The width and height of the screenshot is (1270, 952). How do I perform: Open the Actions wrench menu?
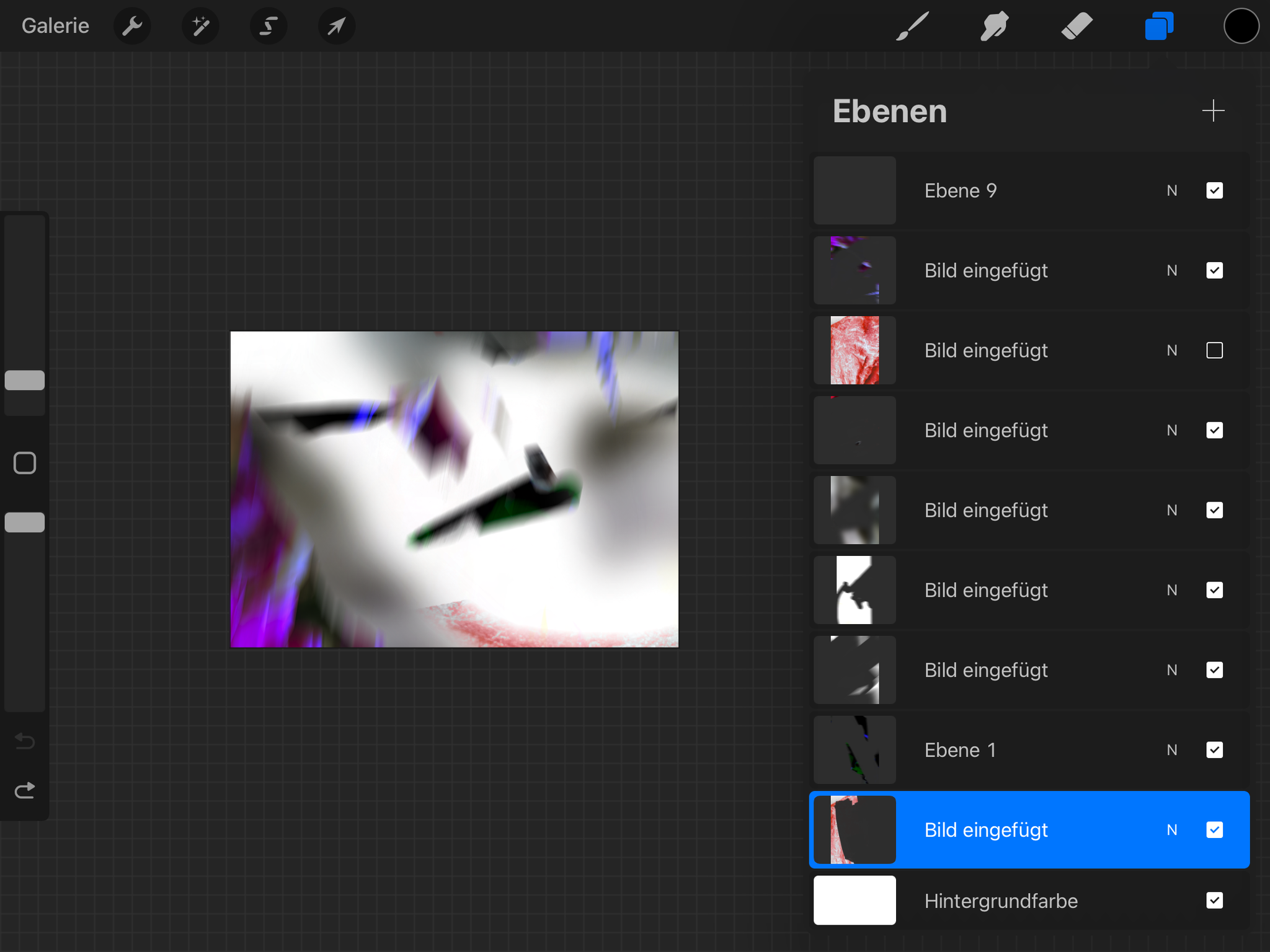[132, 26]
